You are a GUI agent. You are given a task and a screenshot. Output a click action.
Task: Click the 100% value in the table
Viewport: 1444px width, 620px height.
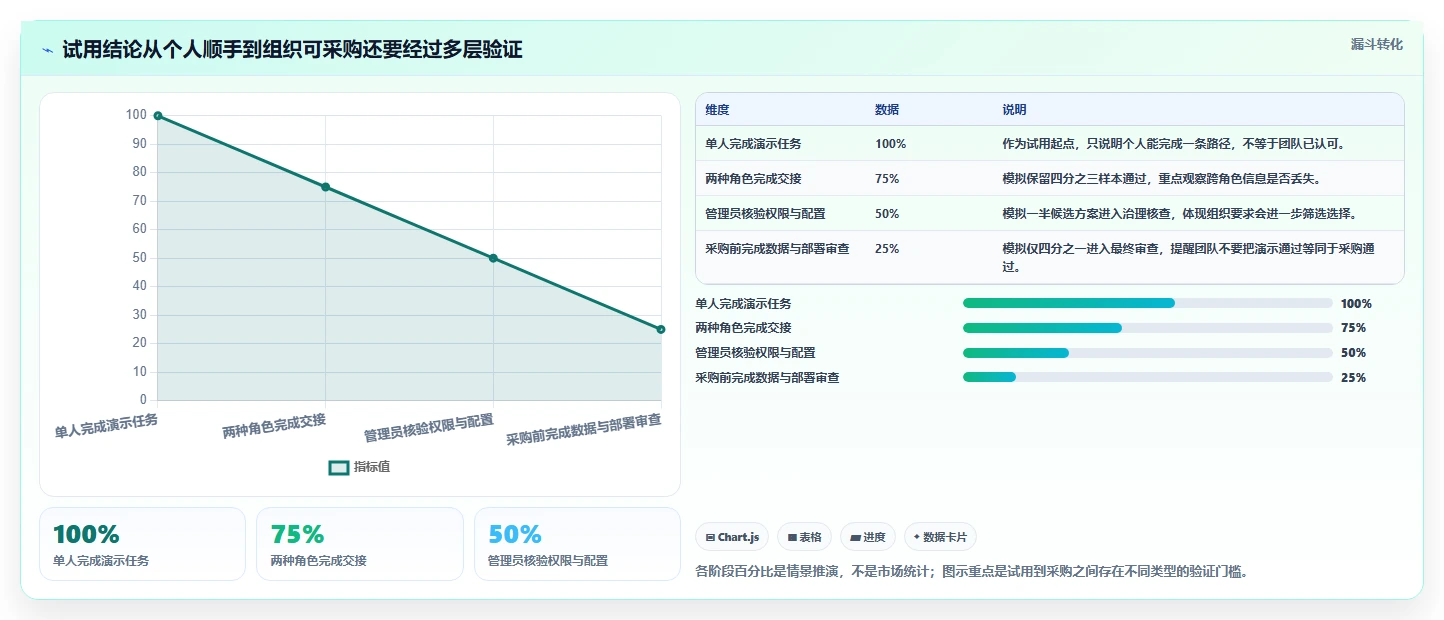click(x=890, y=144)
